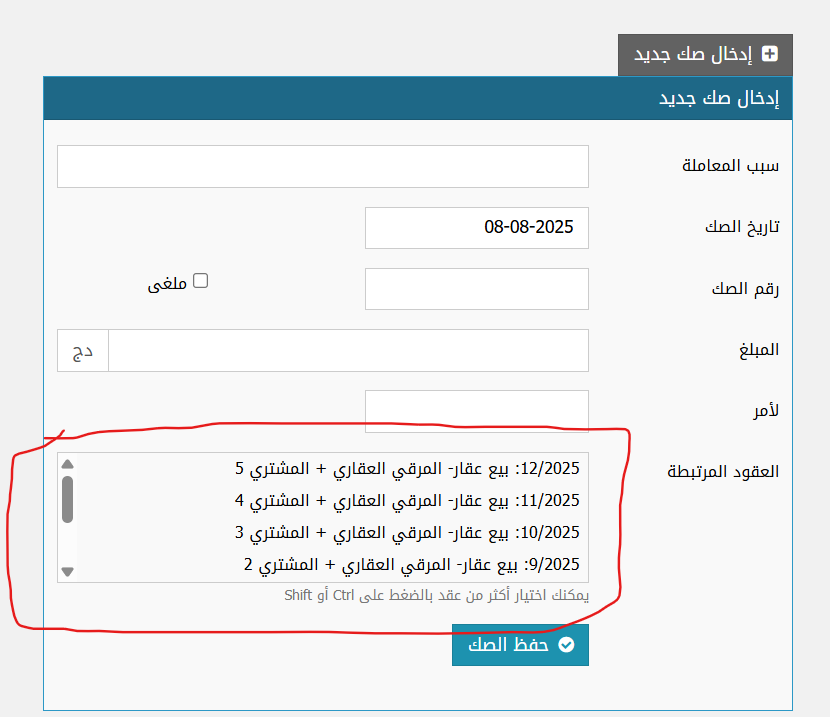Click the plus icon beside إدخال صك جديد
Screen dimensions: 830x717
coord(769,54)
